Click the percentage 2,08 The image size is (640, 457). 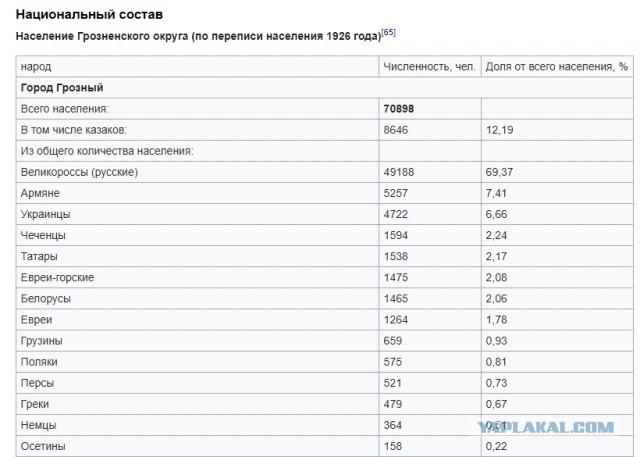[496, 277]
